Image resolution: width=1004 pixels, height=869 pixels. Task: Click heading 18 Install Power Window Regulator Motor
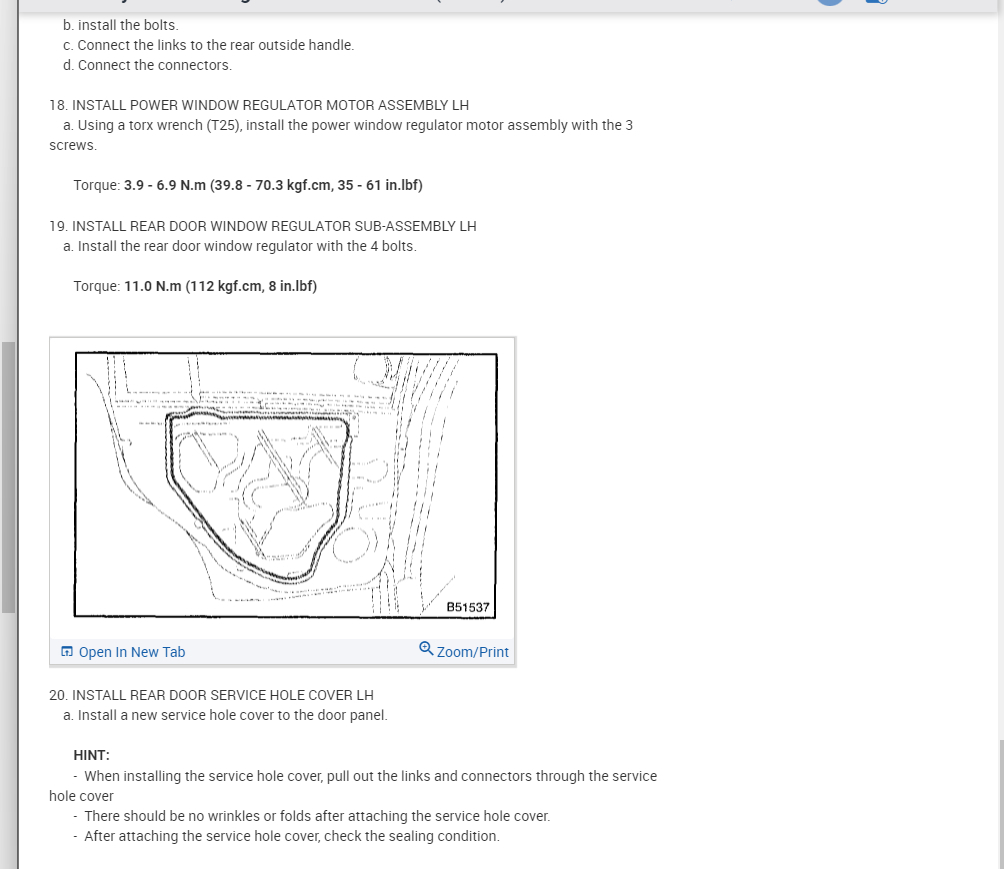pyautogui.click(x=259, y=105)
